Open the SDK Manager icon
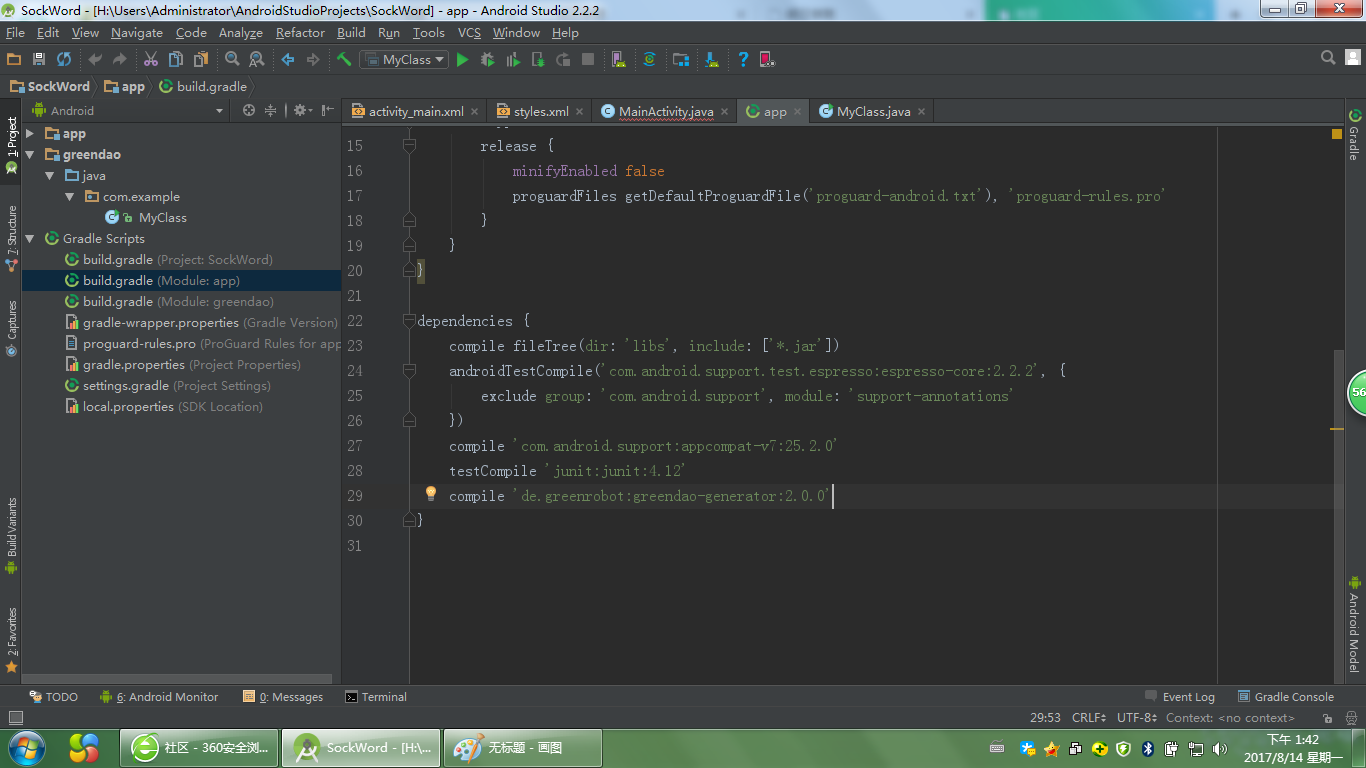This screenshot has height=768, width=1366. 711,60
